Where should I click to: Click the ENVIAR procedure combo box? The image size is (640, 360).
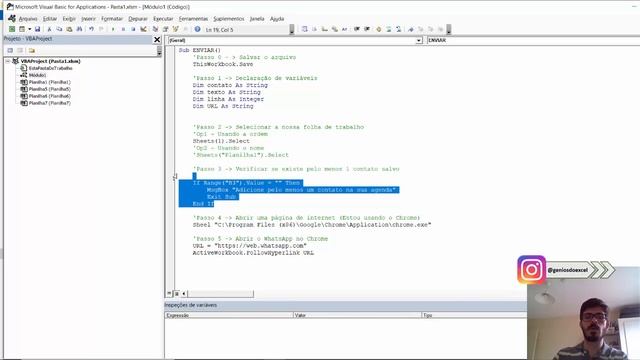[x=533, y=40]
